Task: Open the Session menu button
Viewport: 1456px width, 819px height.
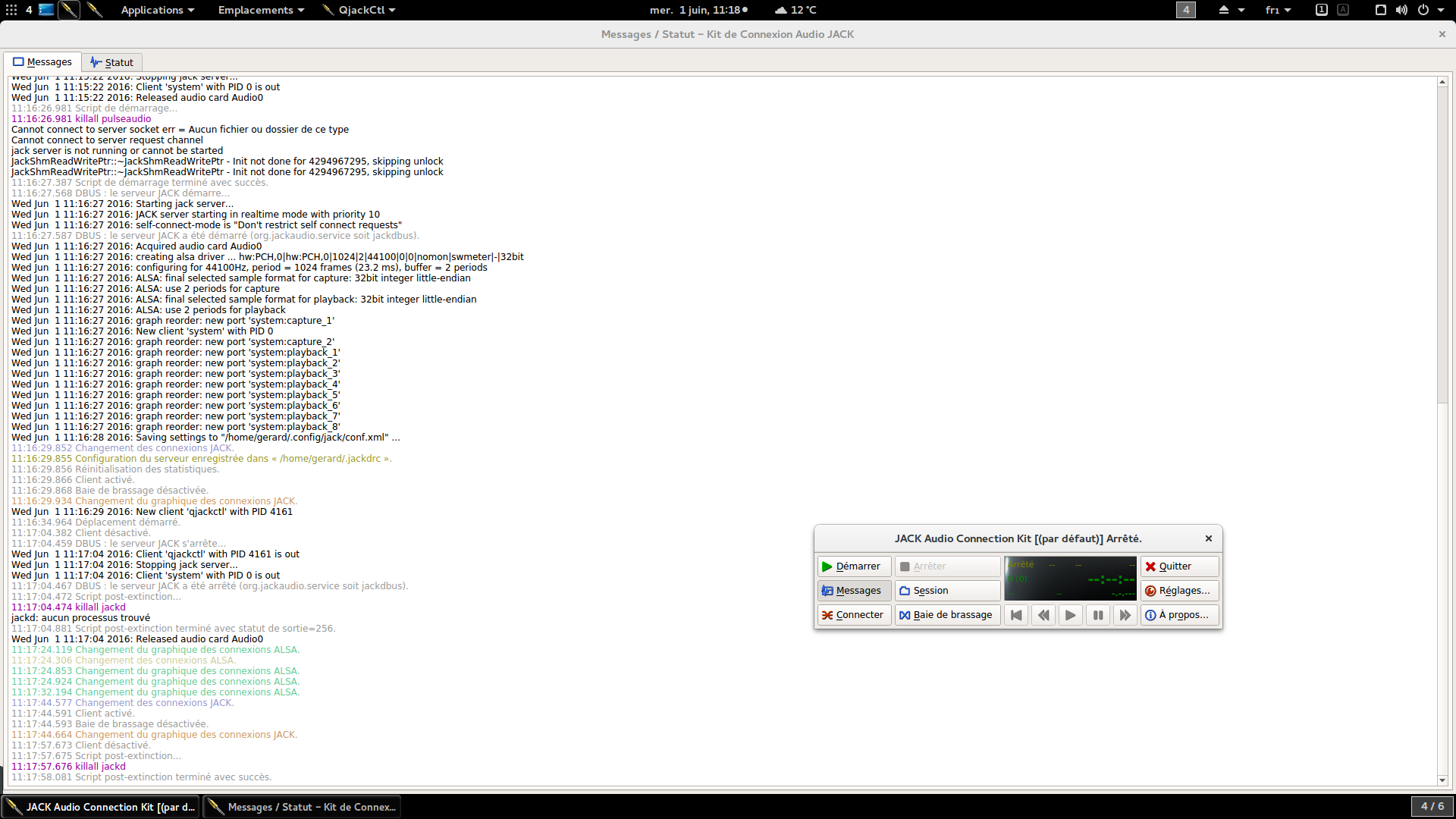Action: (x=947, y=591)
